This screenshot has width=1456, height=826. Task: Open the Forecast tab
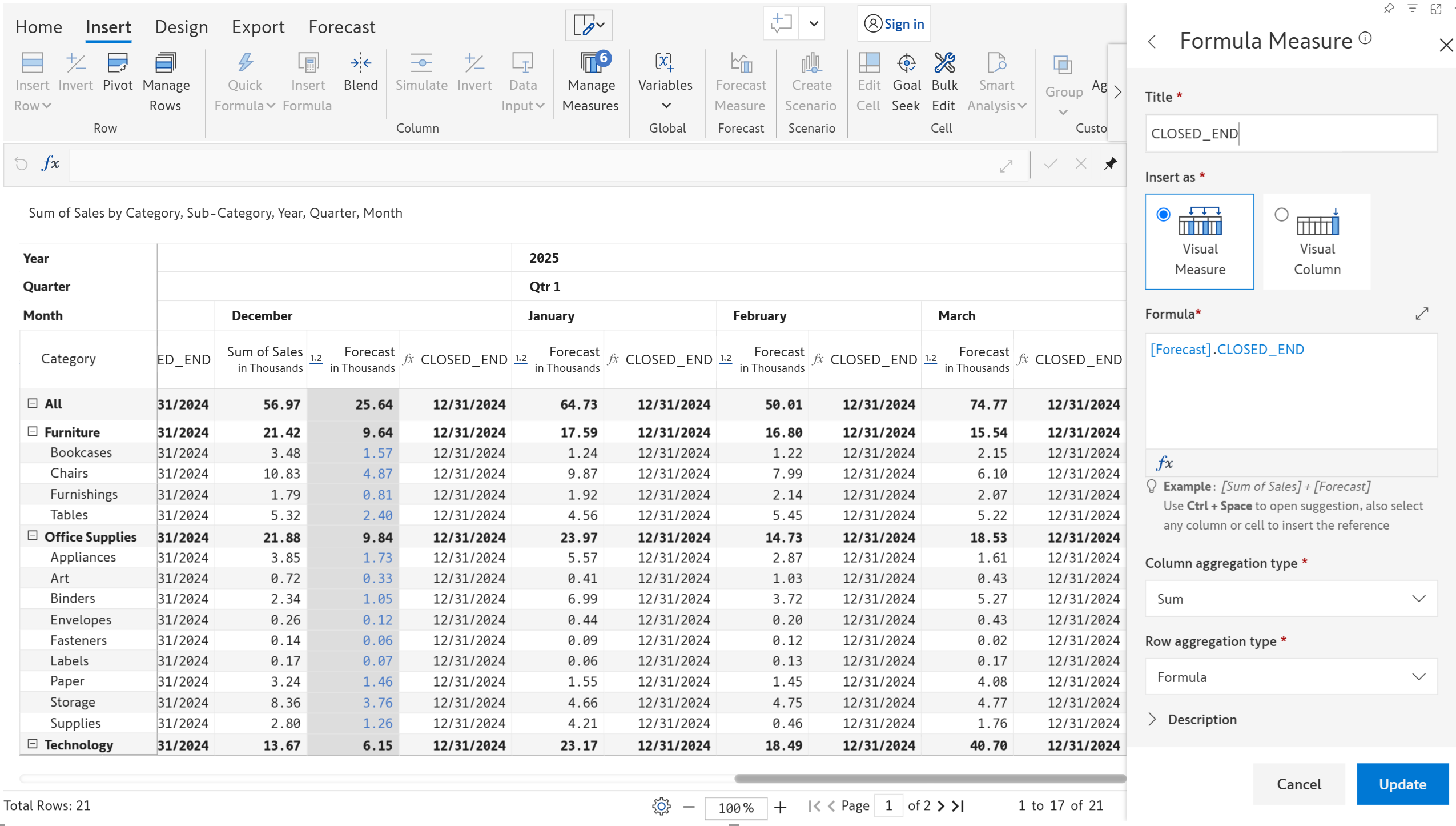coord(341,27)
